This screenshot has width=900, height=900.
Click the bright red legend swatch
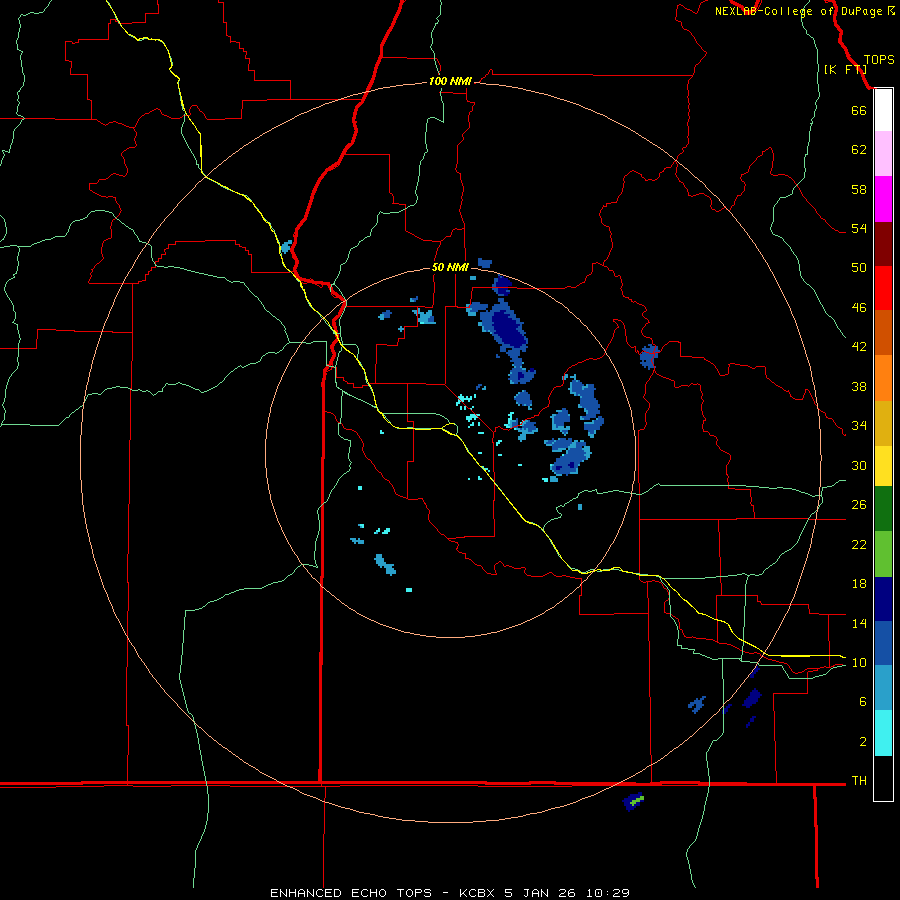pyautogui.click(x=883, y=288)
